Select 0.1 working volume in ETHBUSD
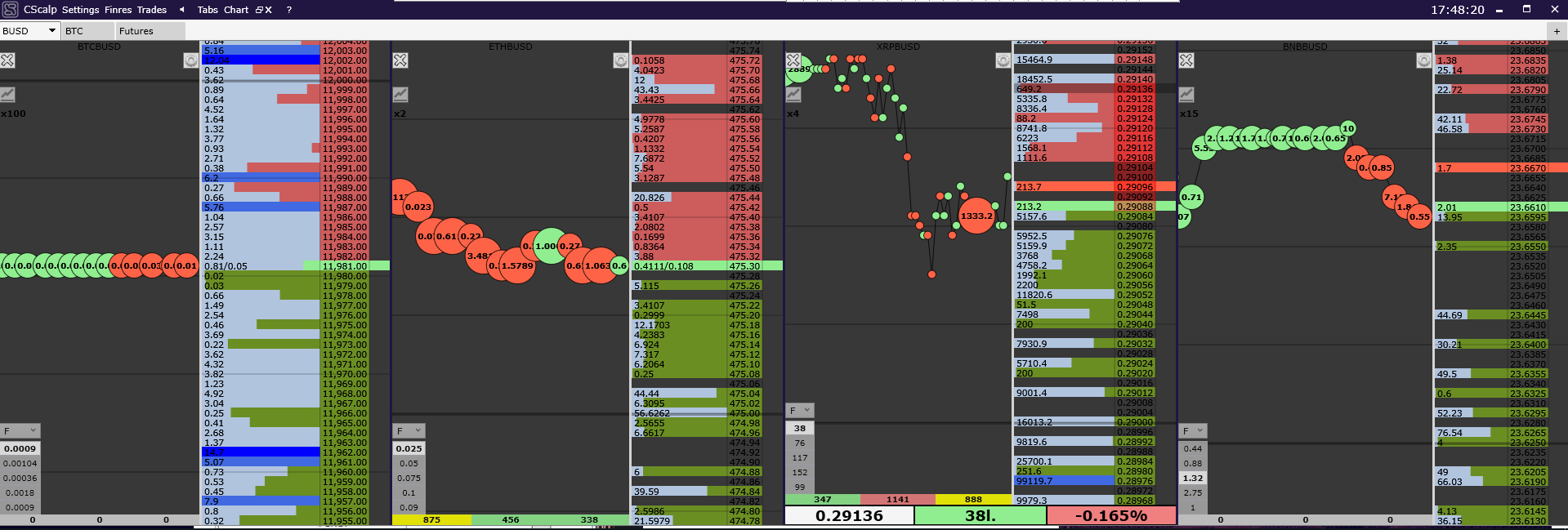1568x530 pixels. click(x=409, y=492)
